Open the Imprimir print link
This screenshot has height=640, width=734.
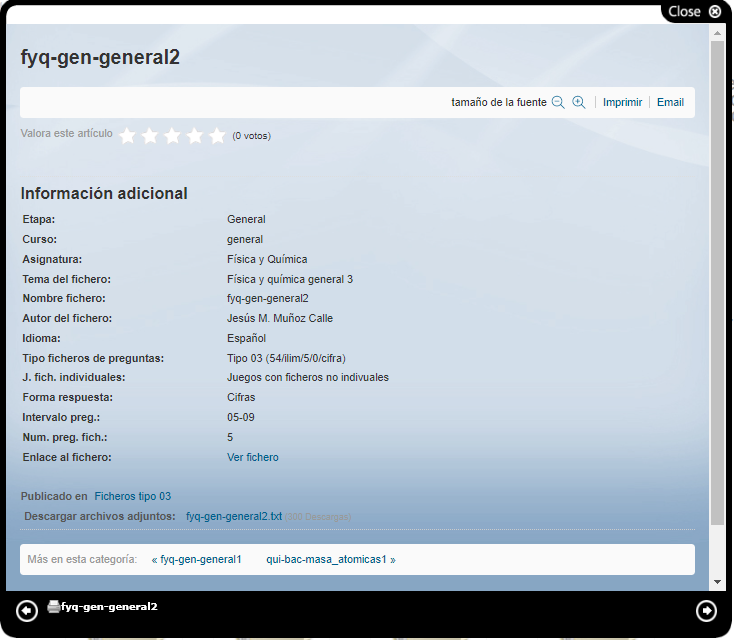(x=622, y=102)
